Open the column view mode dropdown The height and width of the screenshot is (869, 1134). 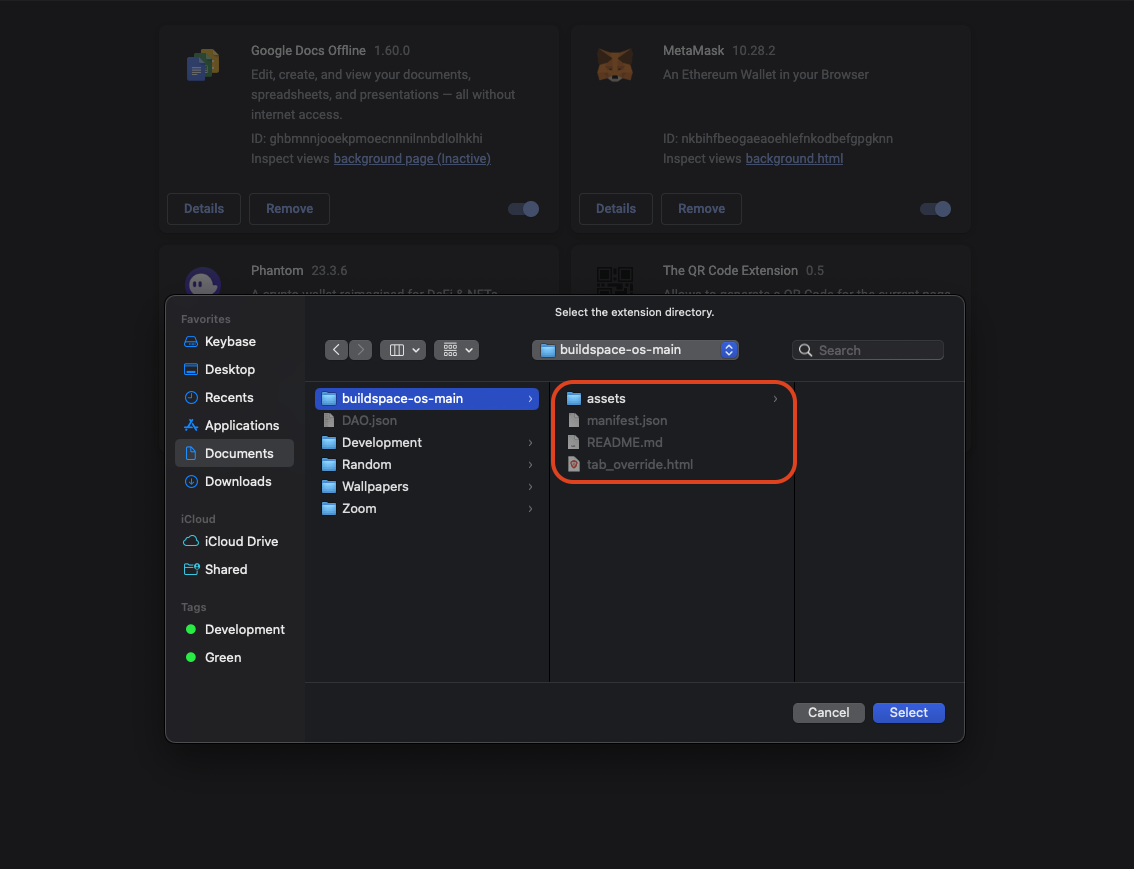pyautogui.click(x=403, y=350)
